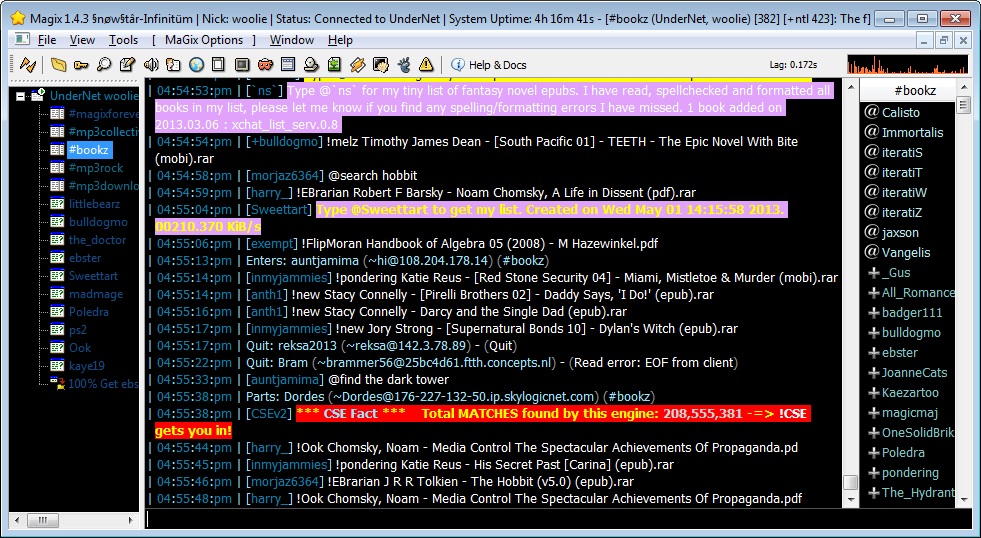
Task: Click the blank page toolbar icon
Action: click(218, 64)
